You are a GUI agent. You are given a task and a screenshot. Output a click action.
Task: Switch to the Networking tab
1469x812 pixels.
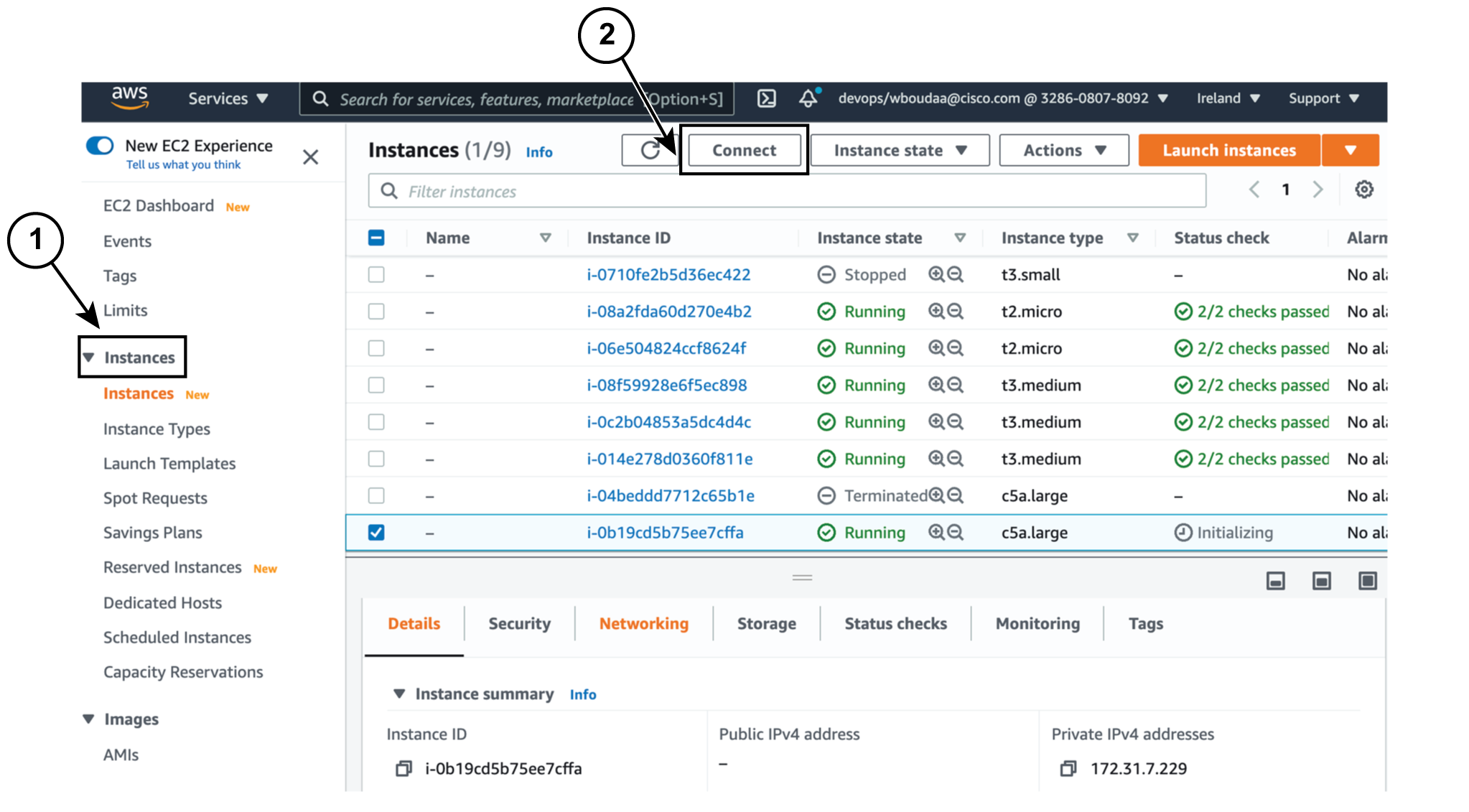(644, 623)
